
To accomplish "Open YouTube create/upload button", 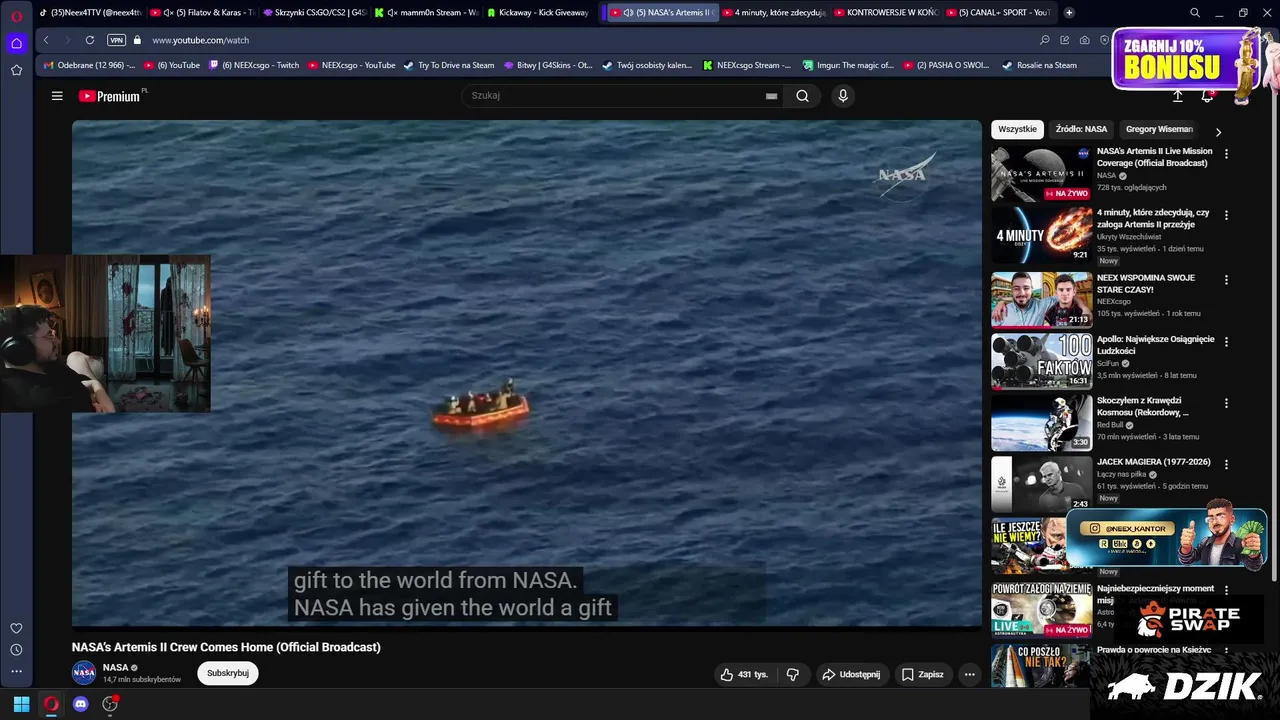I will tap(1178, 96).
